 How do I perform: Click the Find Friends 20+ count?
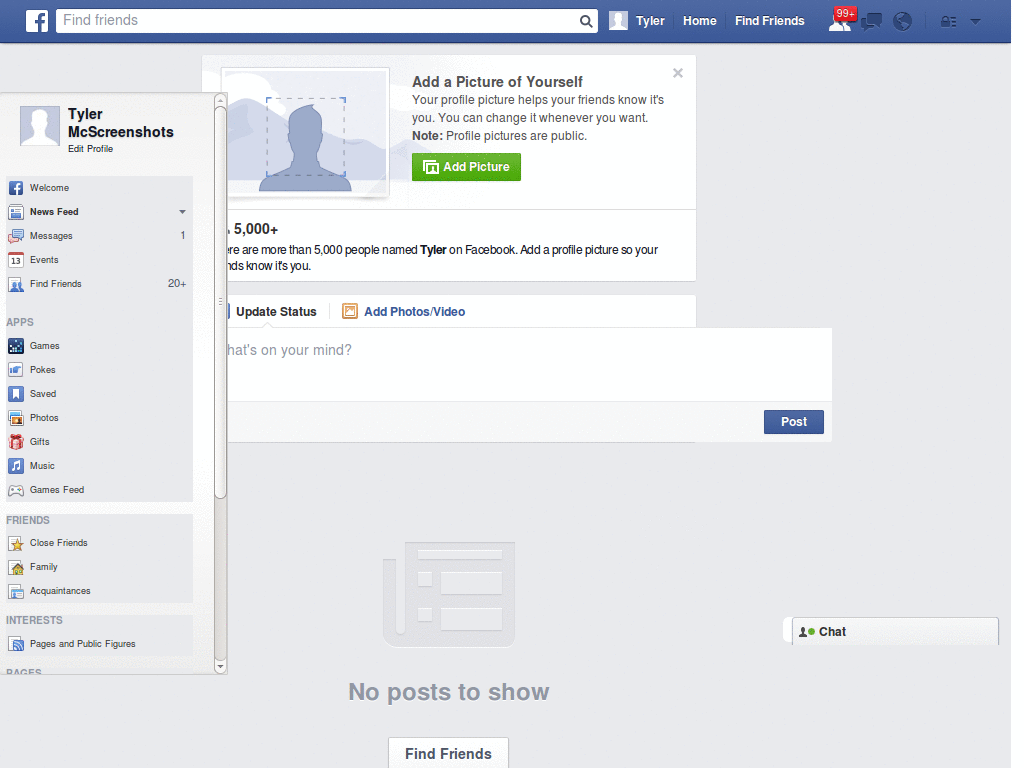pyautogui.click(x=177, y=284)
